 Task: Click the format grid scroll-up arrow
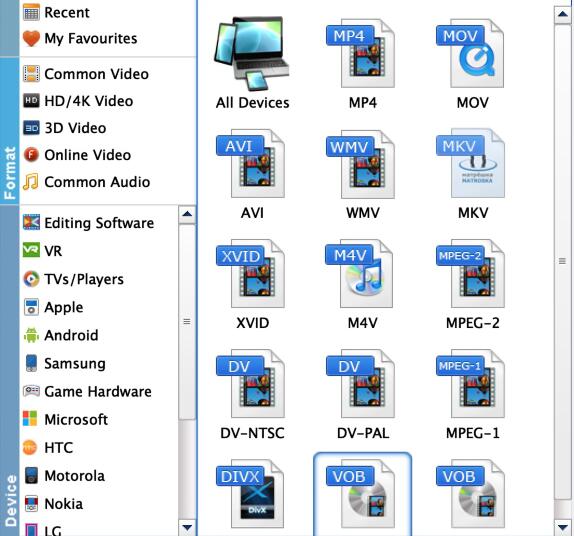click(x=563, y=15)
